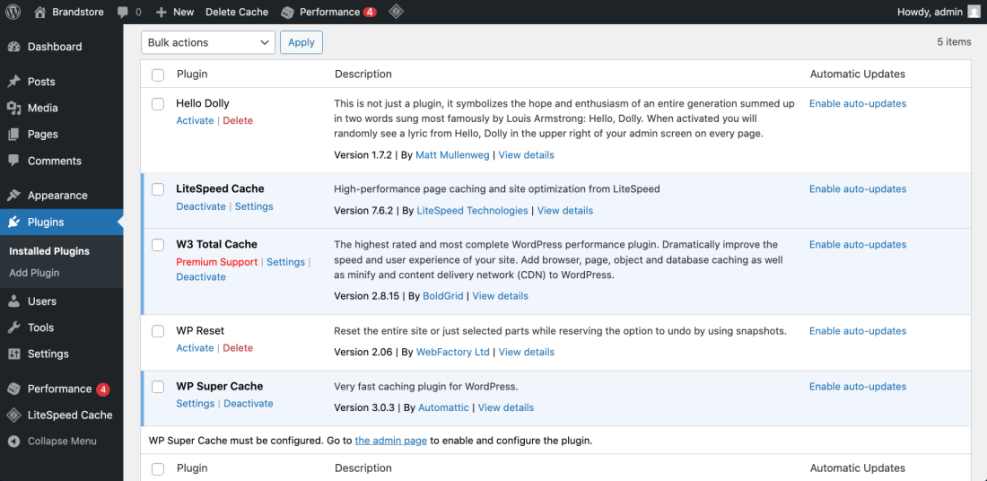Toggle the bottom select-all plugins checkbox
The width and height of the screenshot is (987, 481).
(x=158, y=469)
